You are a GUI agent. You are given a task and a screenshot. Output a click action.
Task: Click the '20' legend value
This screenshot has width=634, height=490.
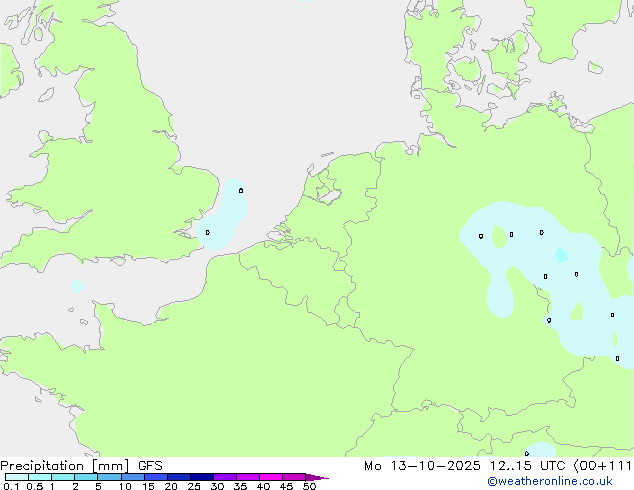point(171,486)
